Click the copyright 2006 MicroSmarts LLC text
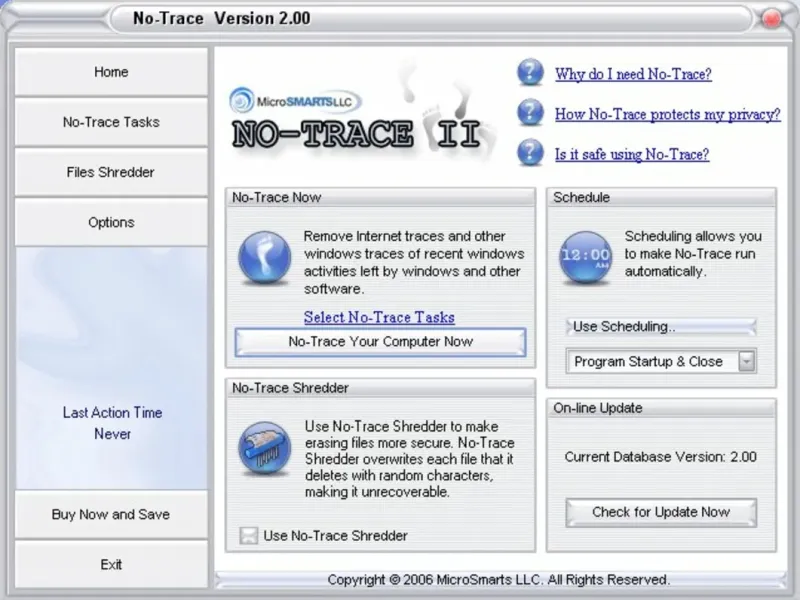The height and width of the screenshot is (600, 800). click(x=498, y=580)
